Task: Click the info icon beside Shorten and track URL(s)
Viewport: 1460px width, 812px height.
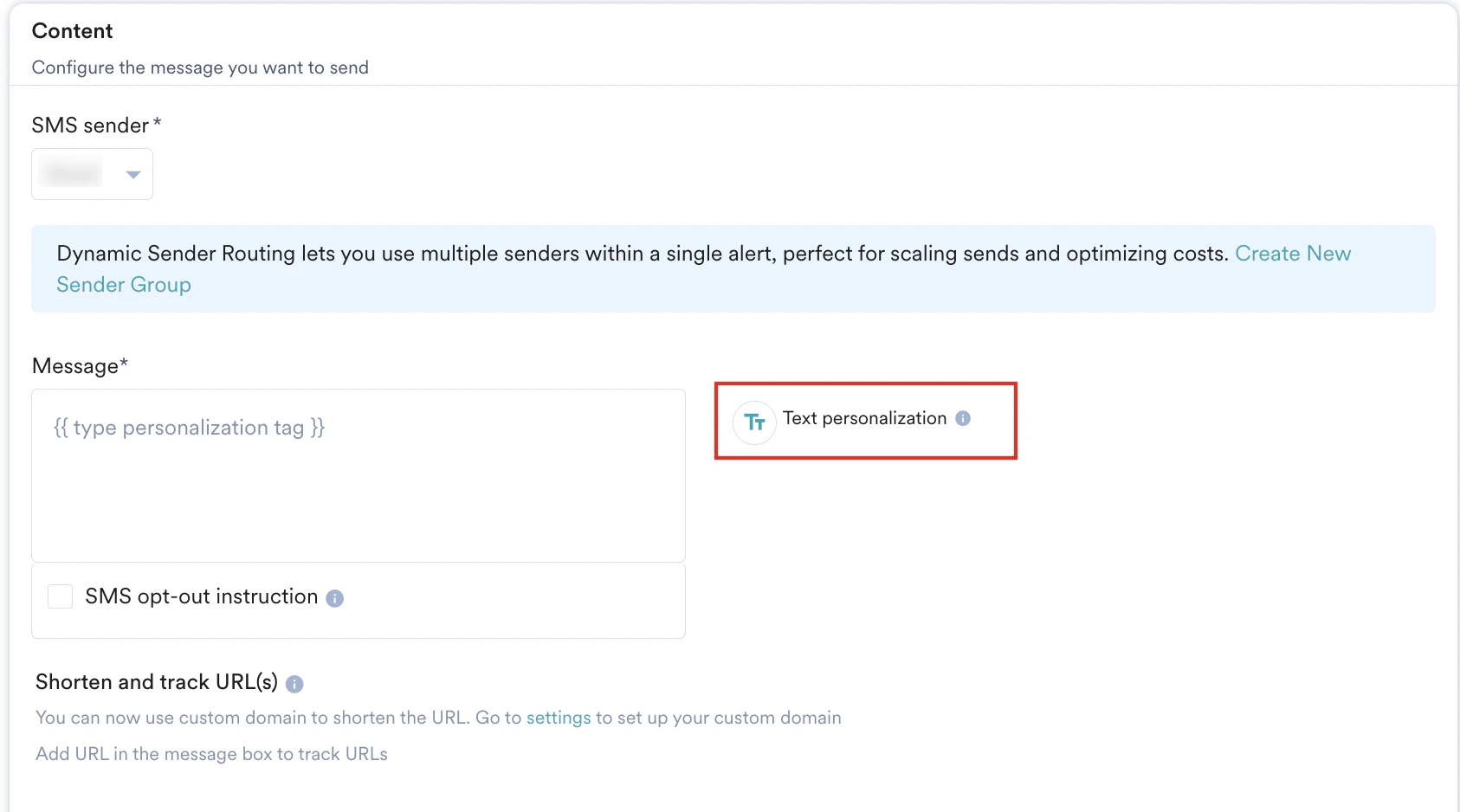Action: pyautogui.click(x=294, y=684)
